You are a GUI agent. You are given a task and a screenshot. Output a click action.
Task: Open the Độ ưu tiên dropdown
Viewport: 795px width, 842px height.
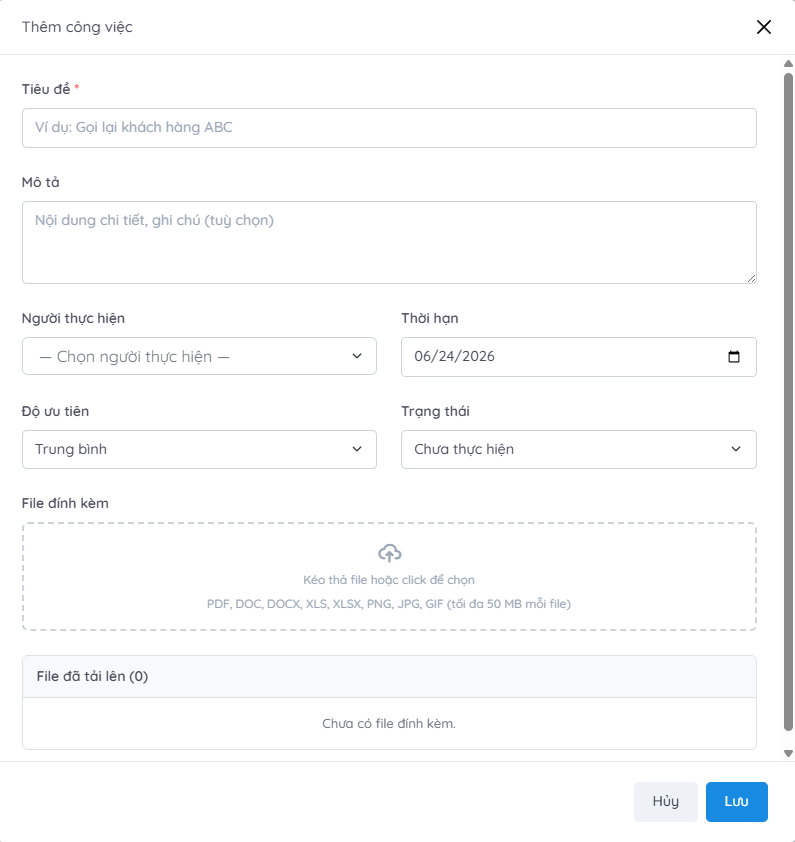(x=199, y=449)
